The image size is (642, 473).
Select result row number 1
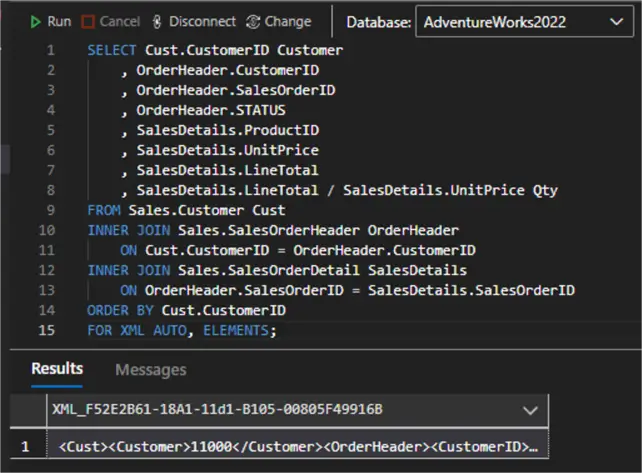tap(26, 445)
